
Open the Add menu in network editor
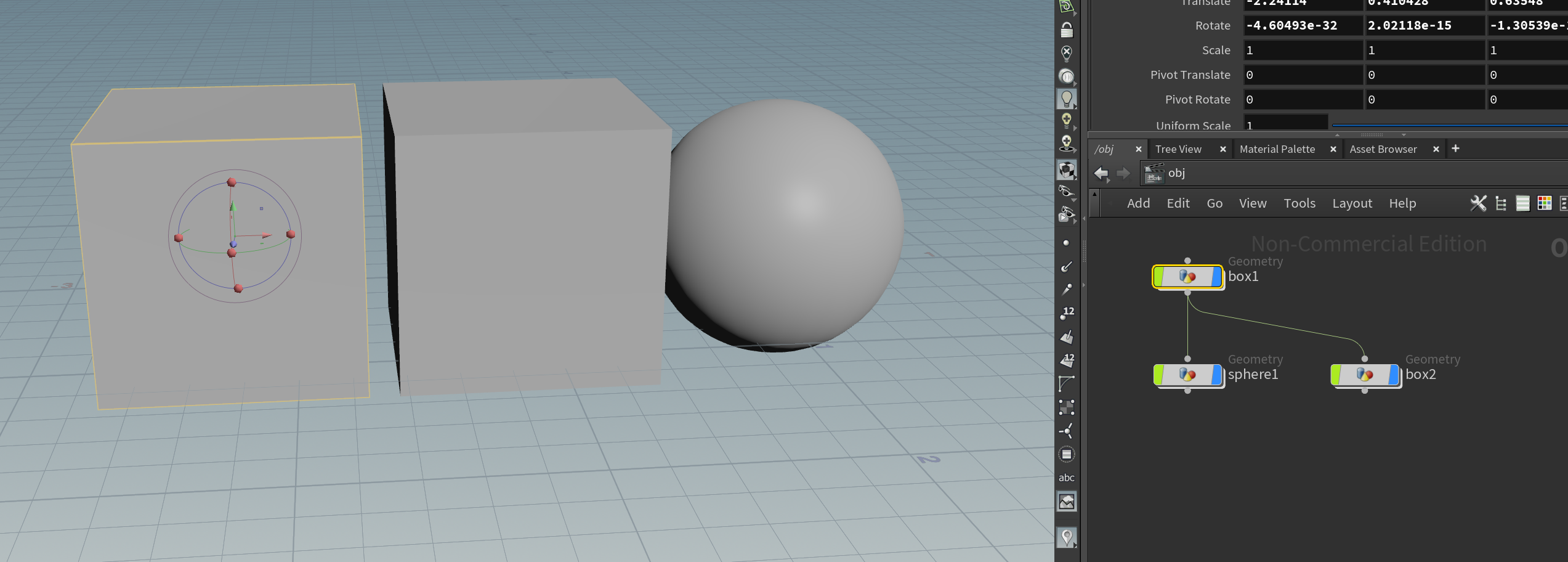click(1138, 203)
